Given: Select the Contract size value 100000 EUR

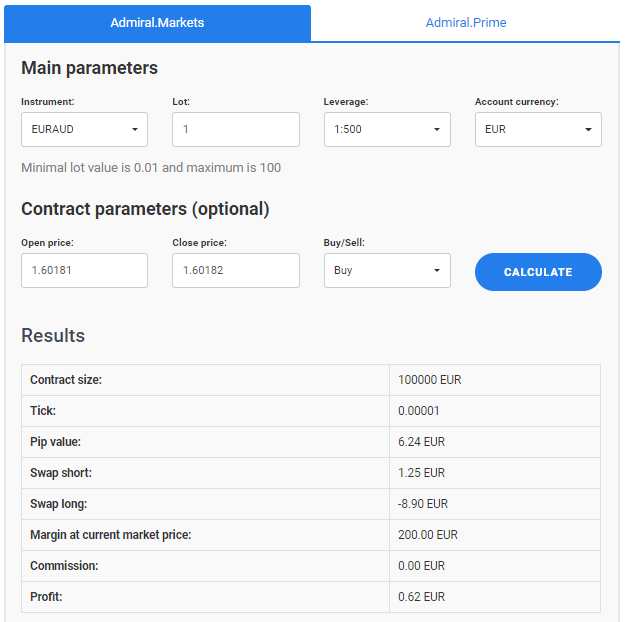Looking at the screenshot, I should [x=429, y=380].
